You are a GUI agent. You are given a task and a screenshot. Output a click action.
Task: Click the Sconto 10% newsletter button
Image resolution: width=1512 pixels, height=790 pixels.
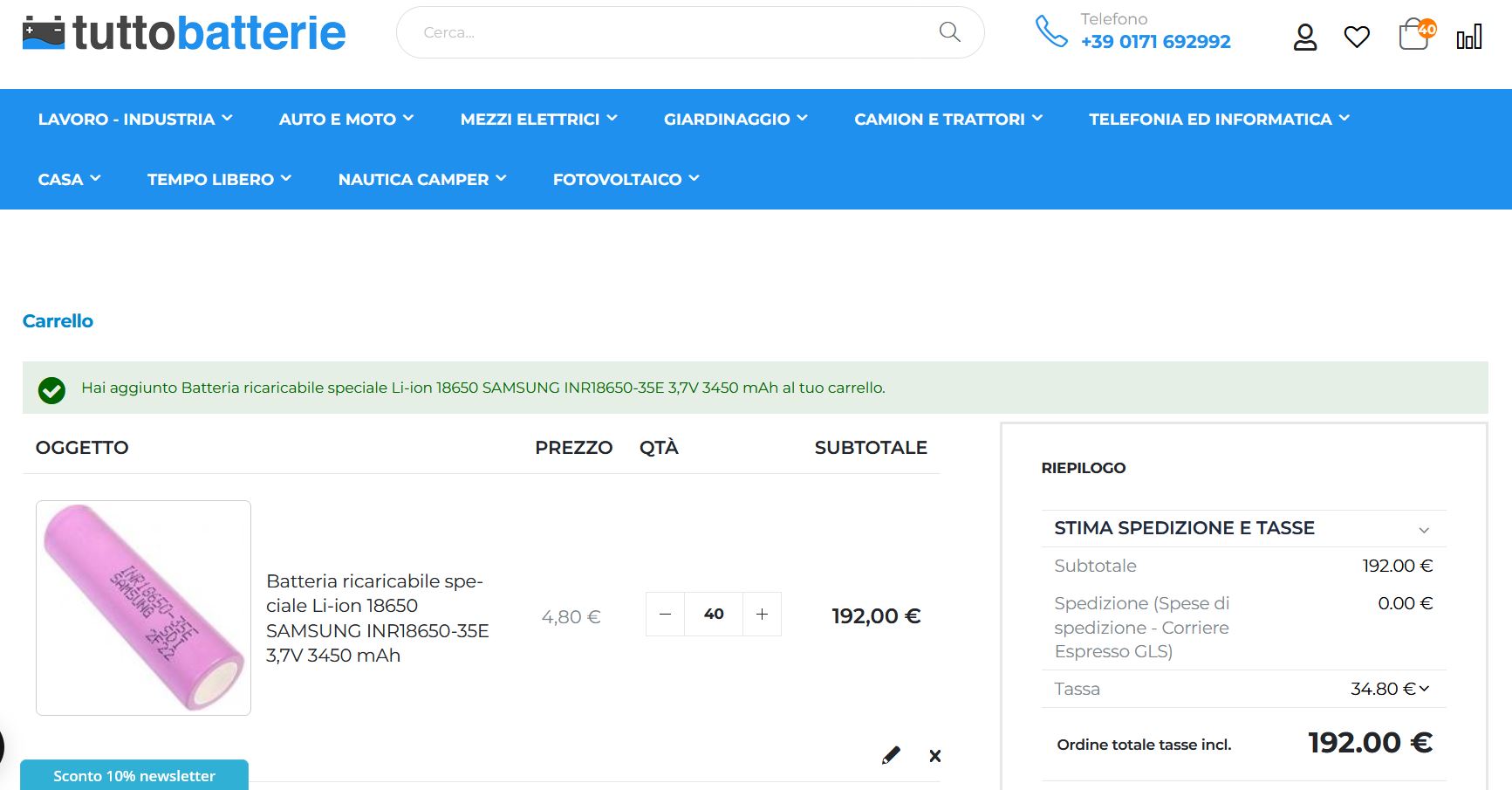[134, 775]
